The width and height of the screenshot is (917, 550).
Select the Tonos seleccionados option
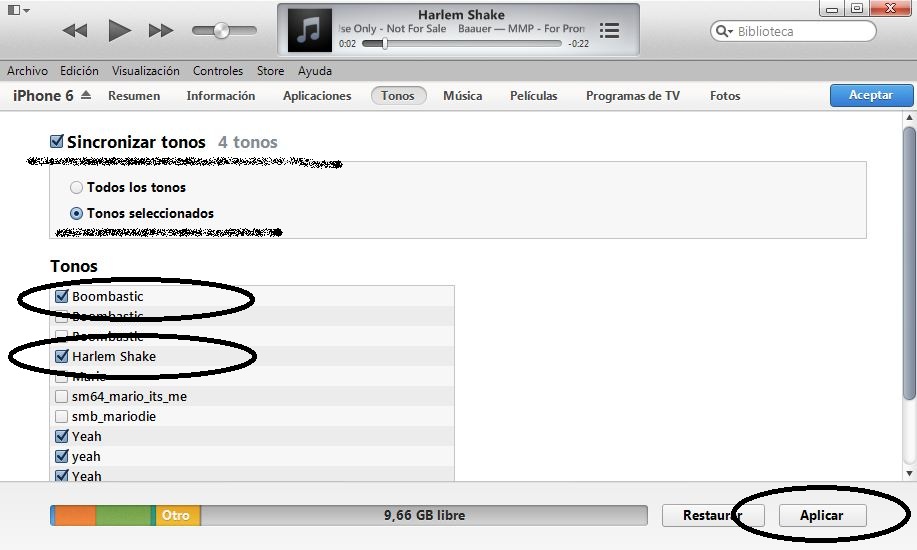point(76,214)
